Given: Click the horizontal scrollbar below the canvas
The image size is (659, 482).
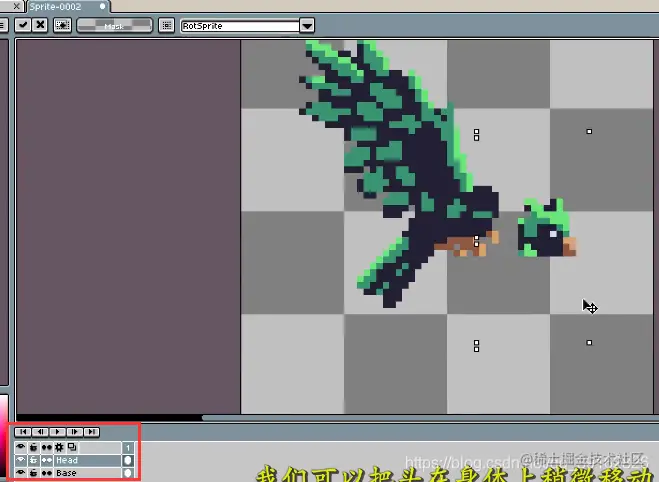Looking at the screenshot, I should tap(429, 418).
